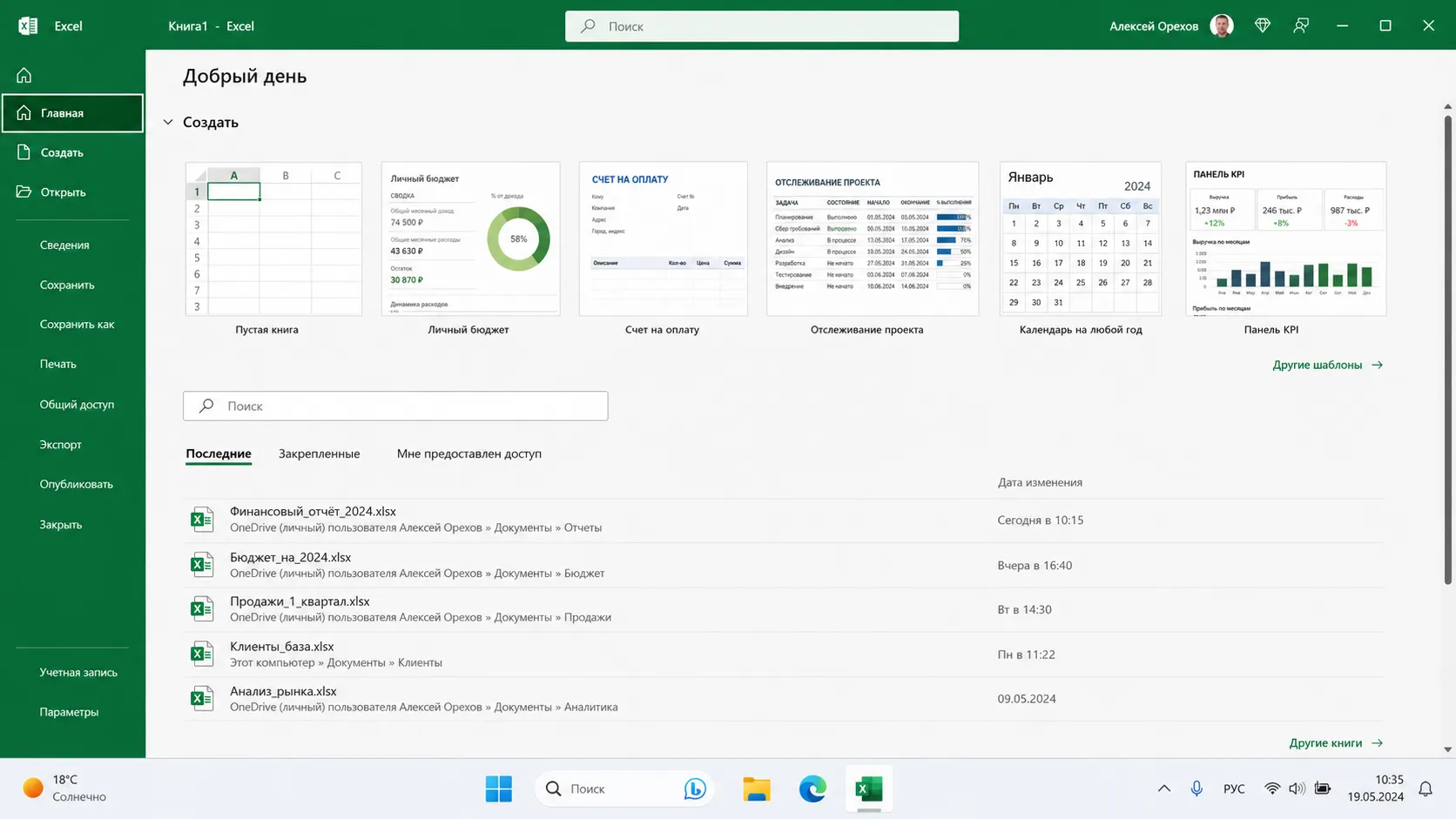Open Анализ_рынка.xlsx file name
1456x819 pixels.
283,691
